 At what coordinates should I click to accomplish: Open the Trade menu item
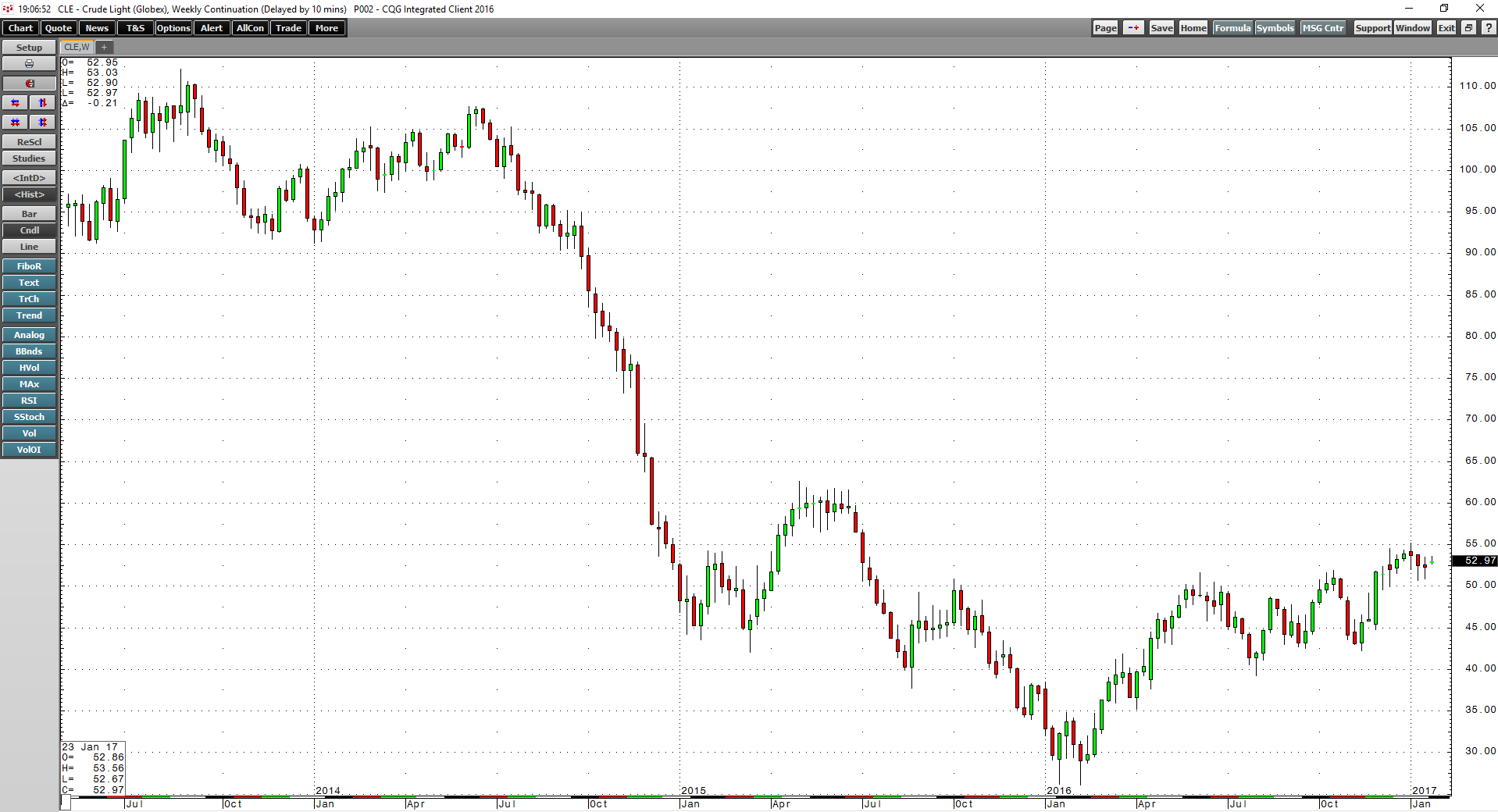tap(288, 28)
